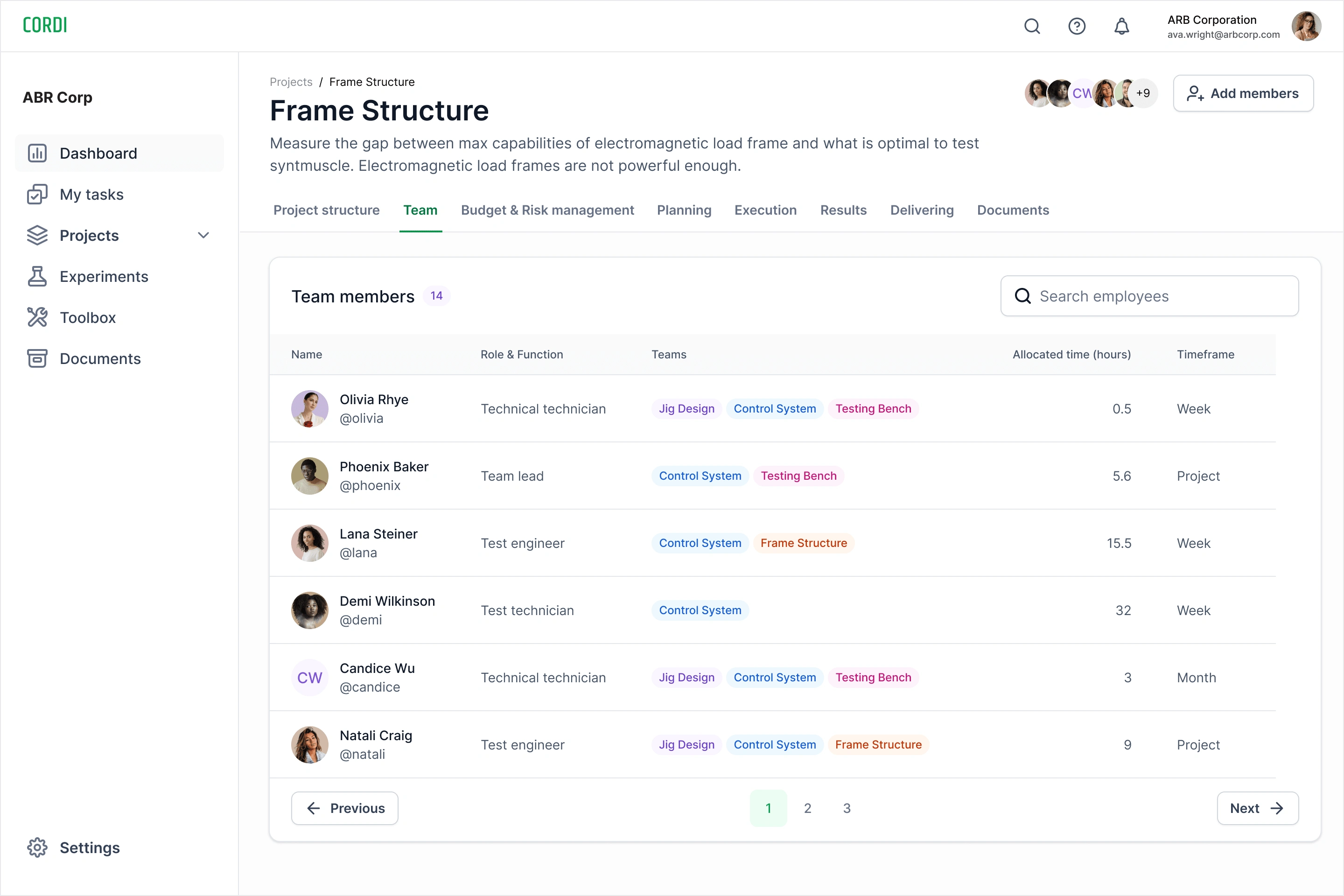Select page 2 in pagination
This screenshot has height=896, width=1344.
coord(807,808)
